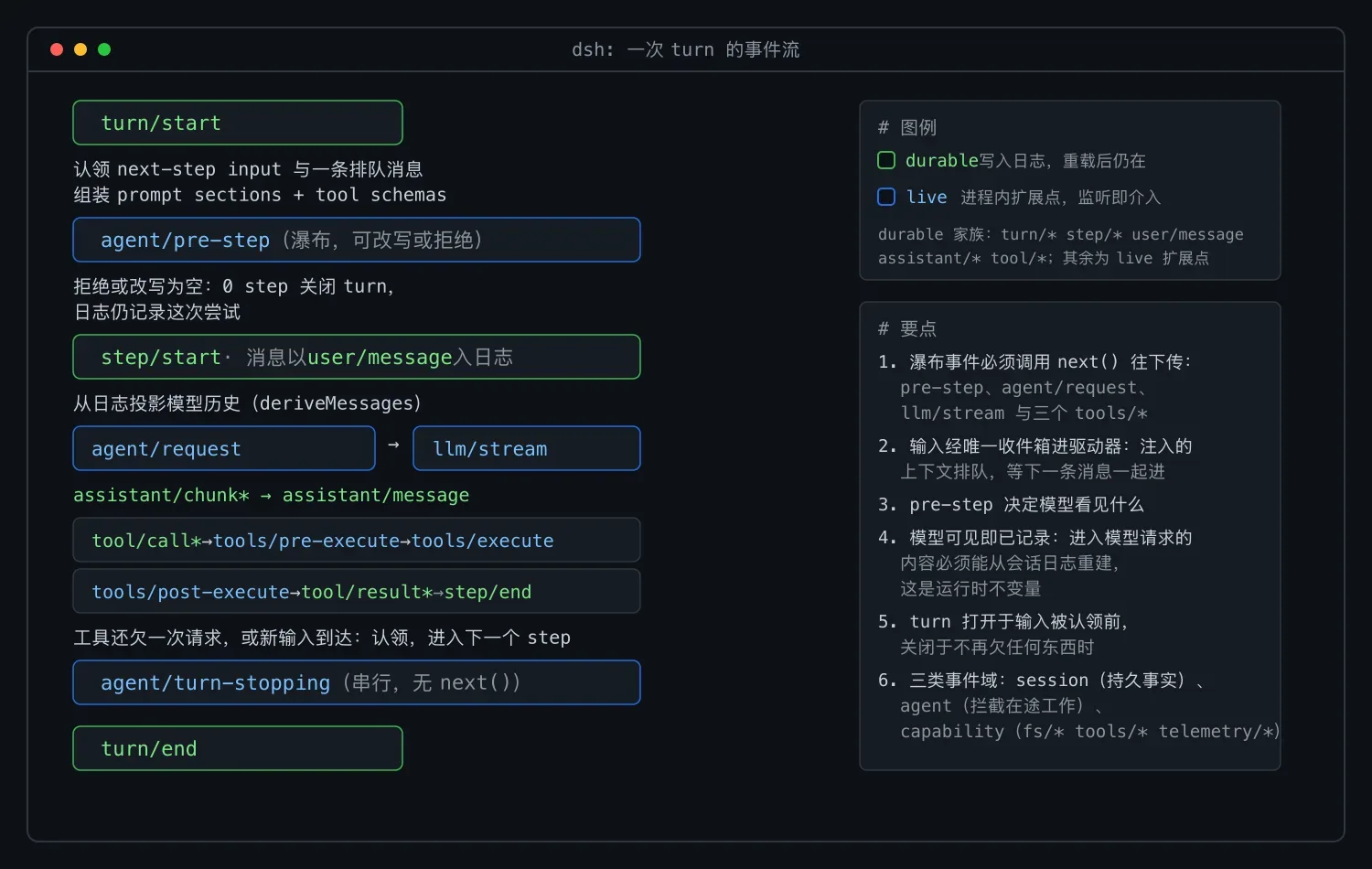
Task: Click the text '拒绝或改写为空: 0 step 关闭 turn'
Action: click(x=234, y=286)
